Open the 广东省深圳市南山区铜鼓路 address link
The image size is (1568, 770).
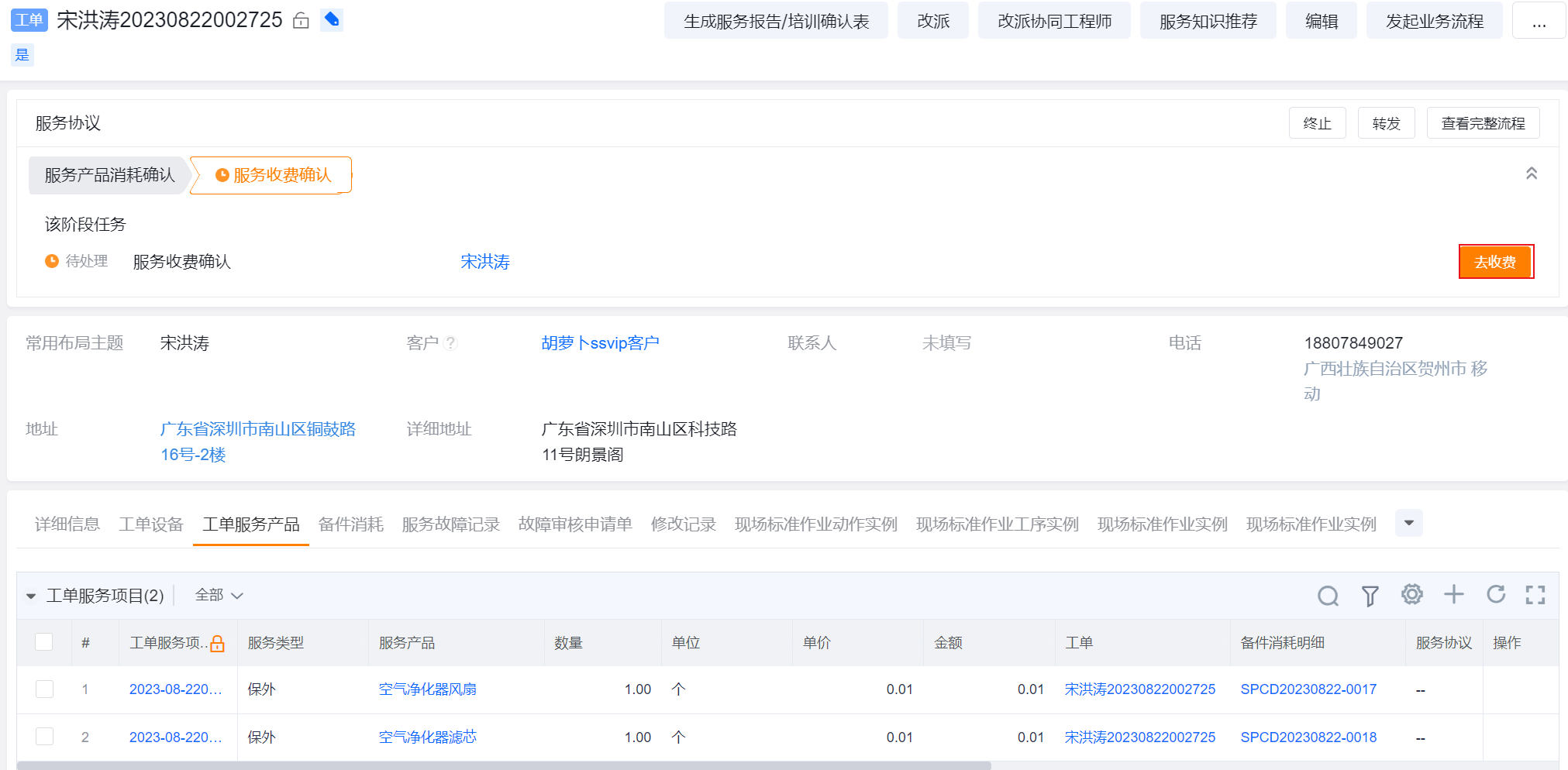pos(258,442)
